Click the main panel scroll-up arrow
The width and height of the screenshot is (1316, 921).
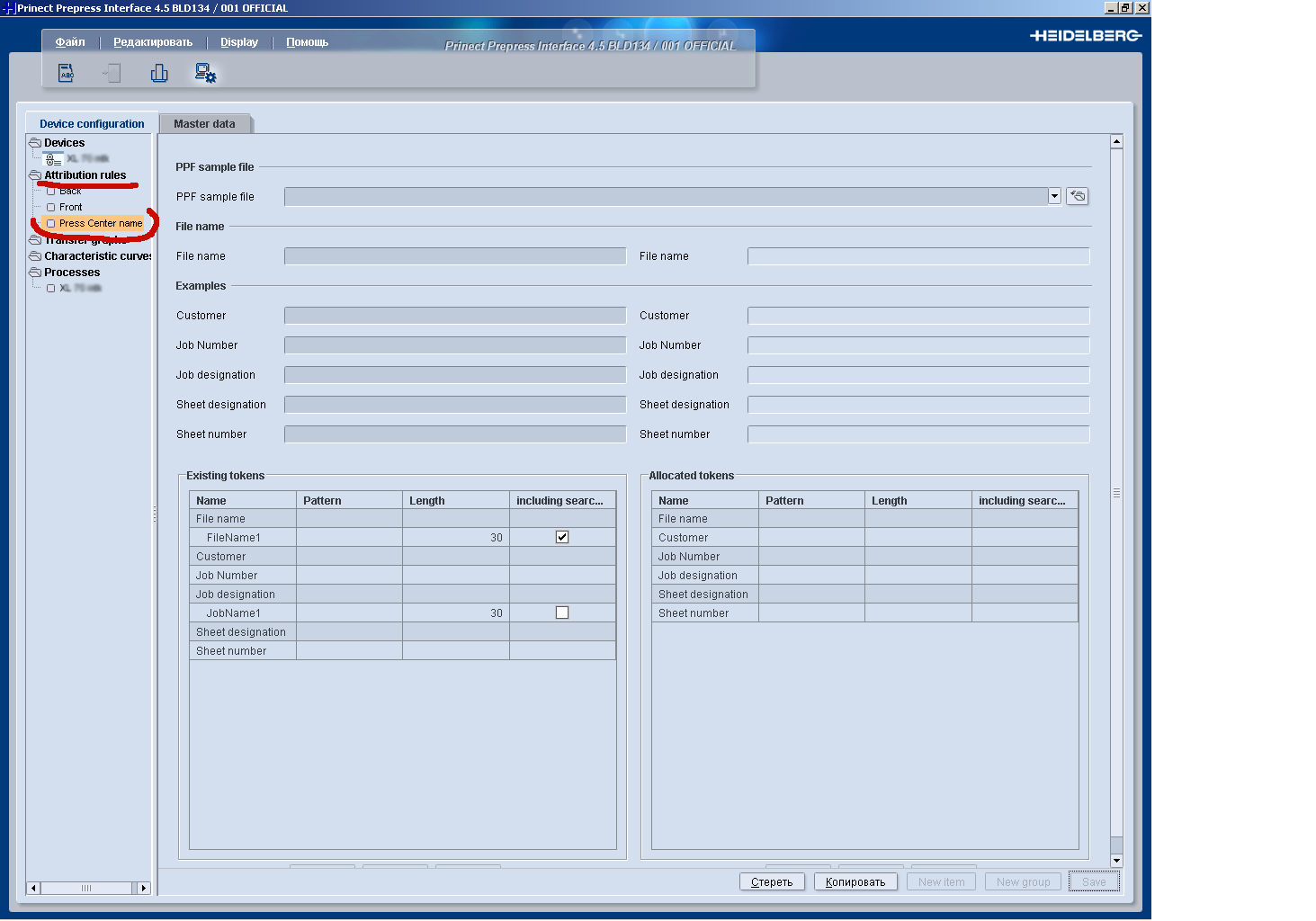(x=1116, y=141)
